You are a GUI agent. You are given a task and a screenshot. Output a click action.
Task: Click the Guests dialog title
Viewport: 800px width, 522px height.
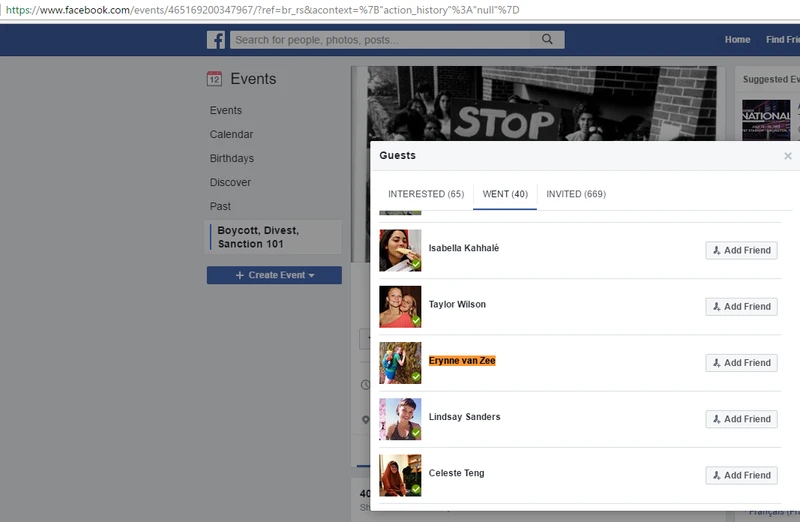coord(397,155)
